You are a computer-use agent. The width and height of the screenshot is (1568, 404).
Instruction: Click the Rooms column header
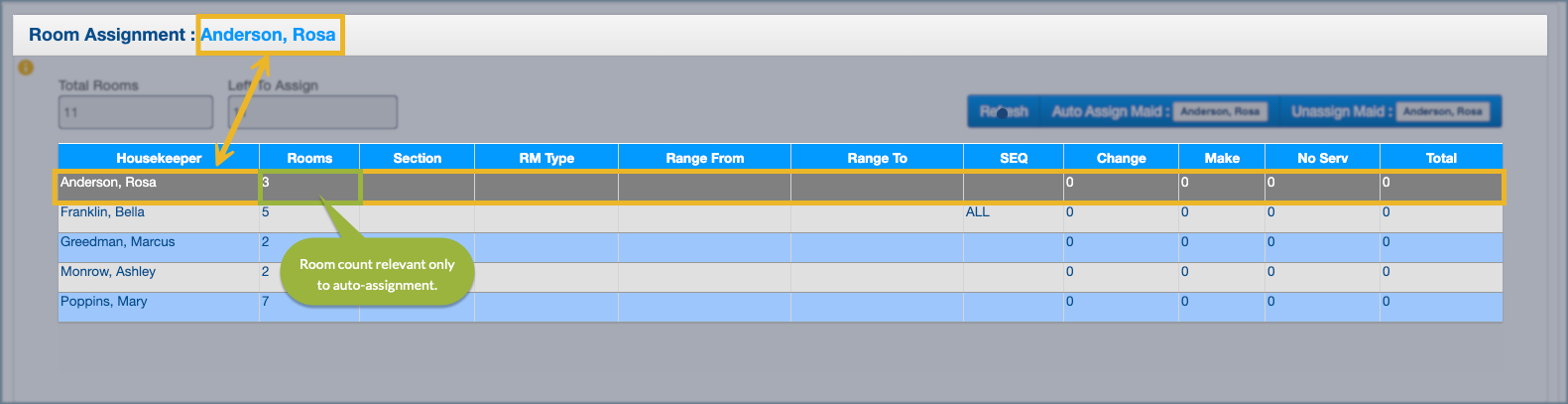(309, 158)
